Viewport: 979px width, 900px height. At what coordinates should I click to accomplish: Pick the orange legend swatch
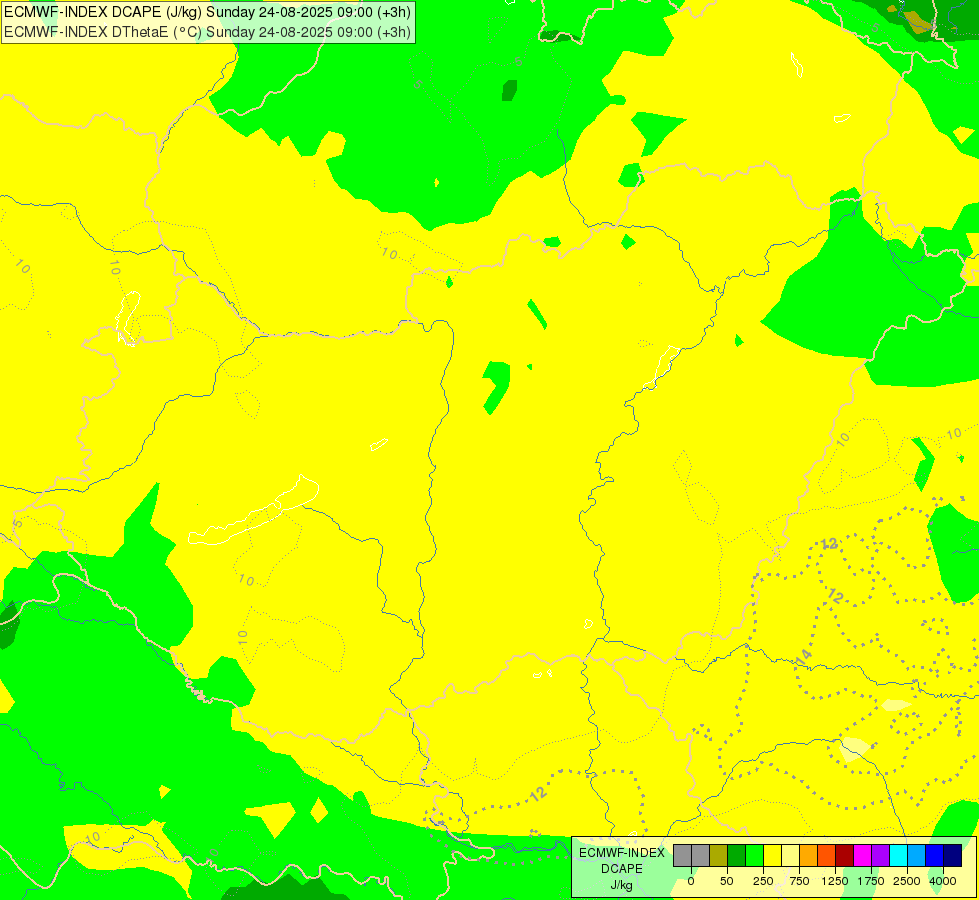coord(809,856)
